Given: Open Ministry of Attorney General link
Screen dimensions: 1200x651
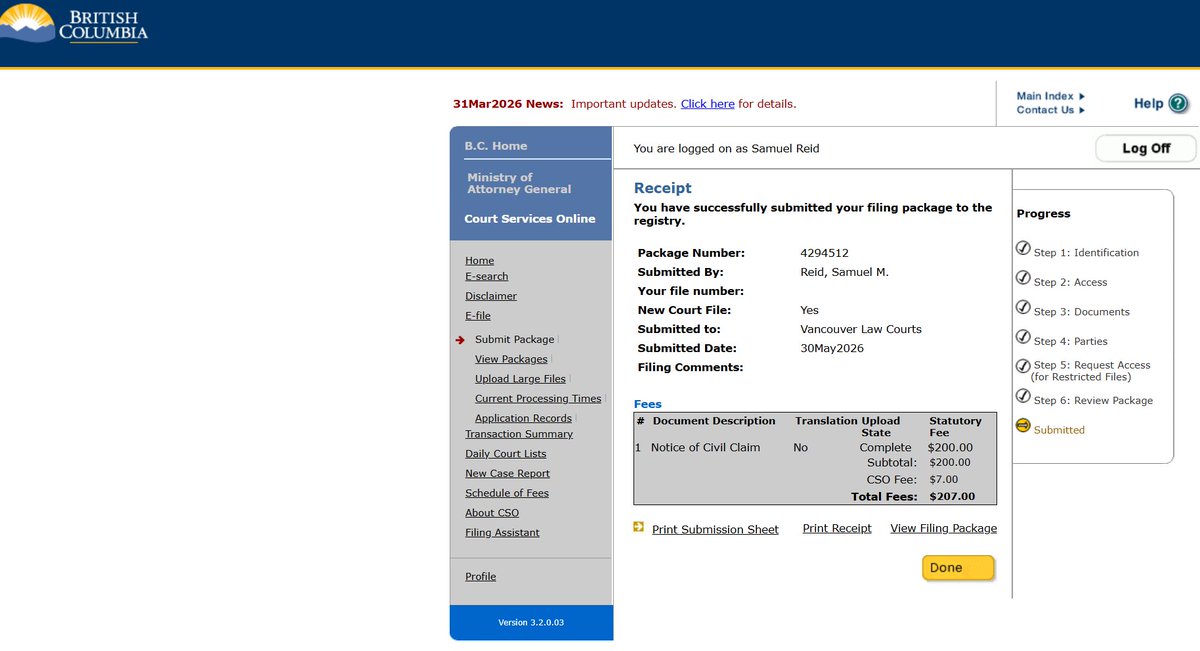Looking at the screenshot, I should click(x=519, y=183).
